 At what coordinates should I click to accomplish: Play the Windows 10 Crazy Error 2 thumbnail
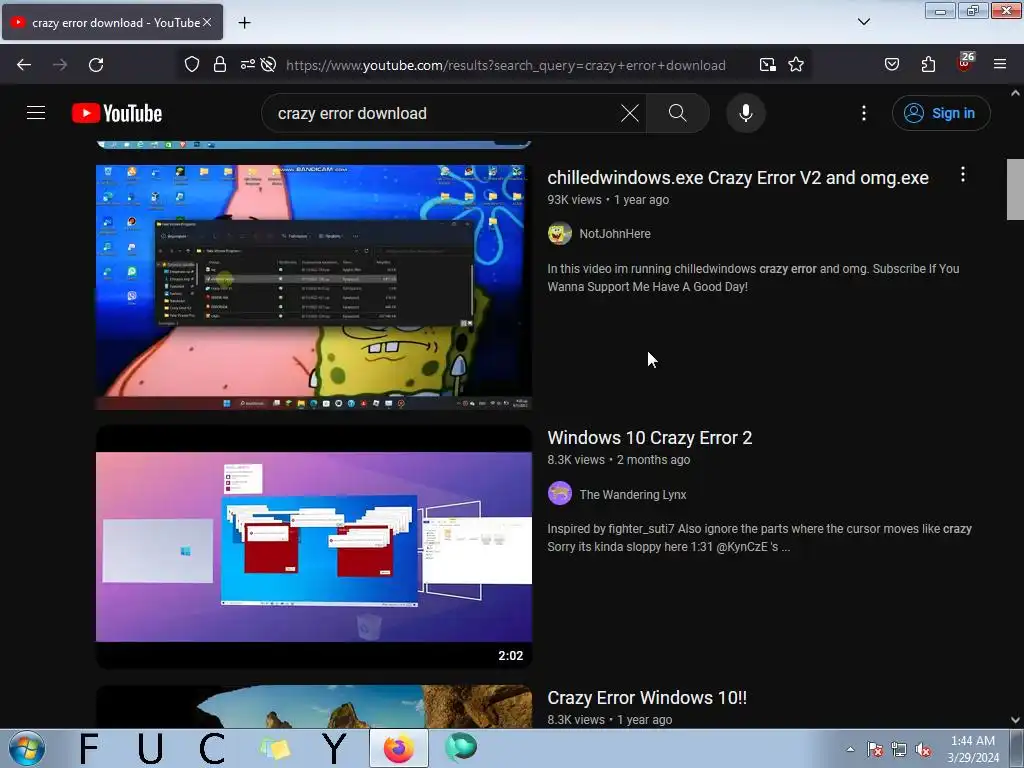click(x=313, y=547)
